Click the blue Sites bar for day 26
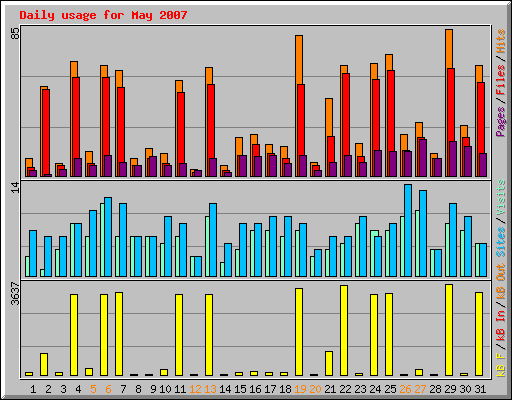 click(x=408, y=230)
